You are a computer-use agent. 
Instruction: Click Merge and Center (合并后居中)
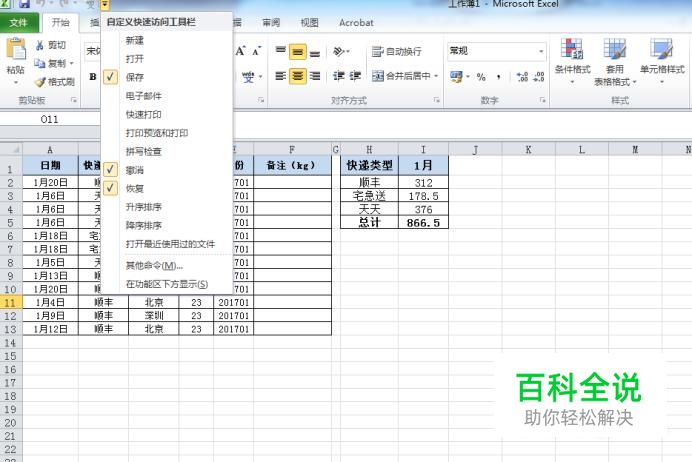tap(401, 76)
